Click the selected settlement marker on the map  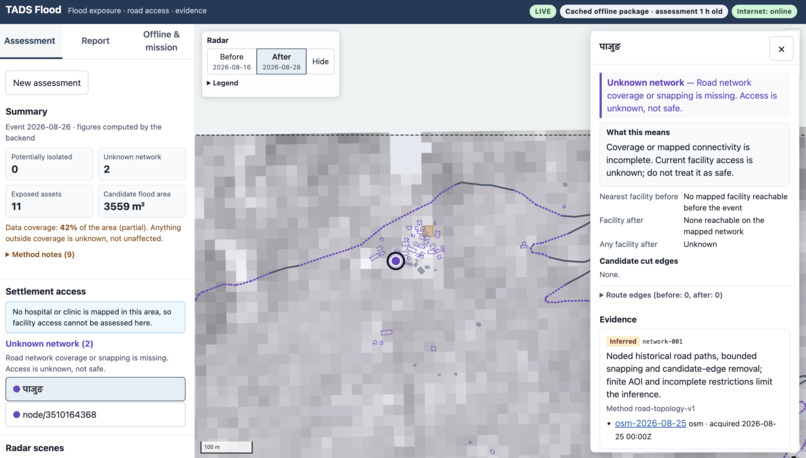pyautogui.click(x=395, y=261)
